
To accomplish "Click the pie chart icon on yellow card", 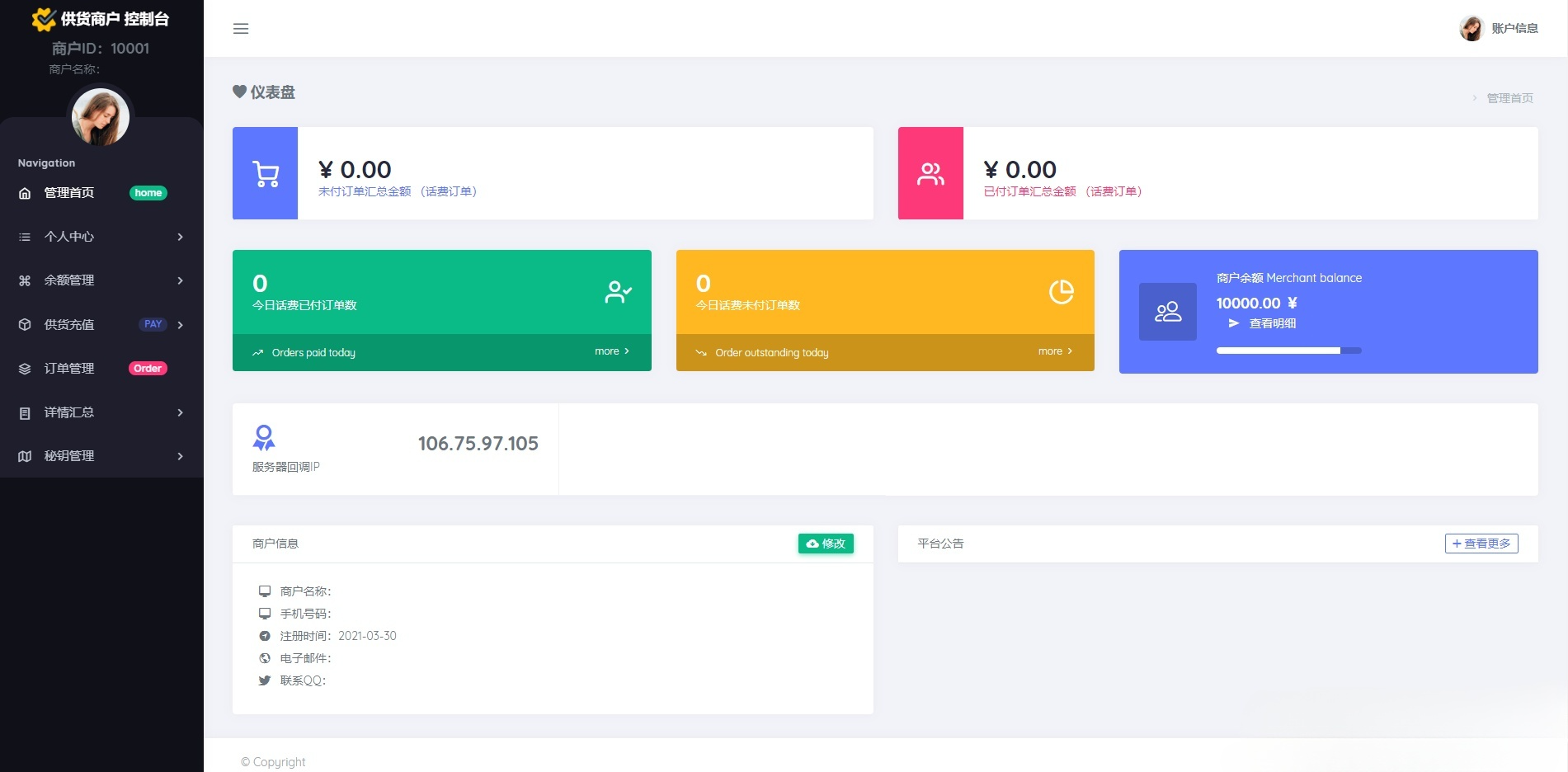I will click(x=1061, y=292).
